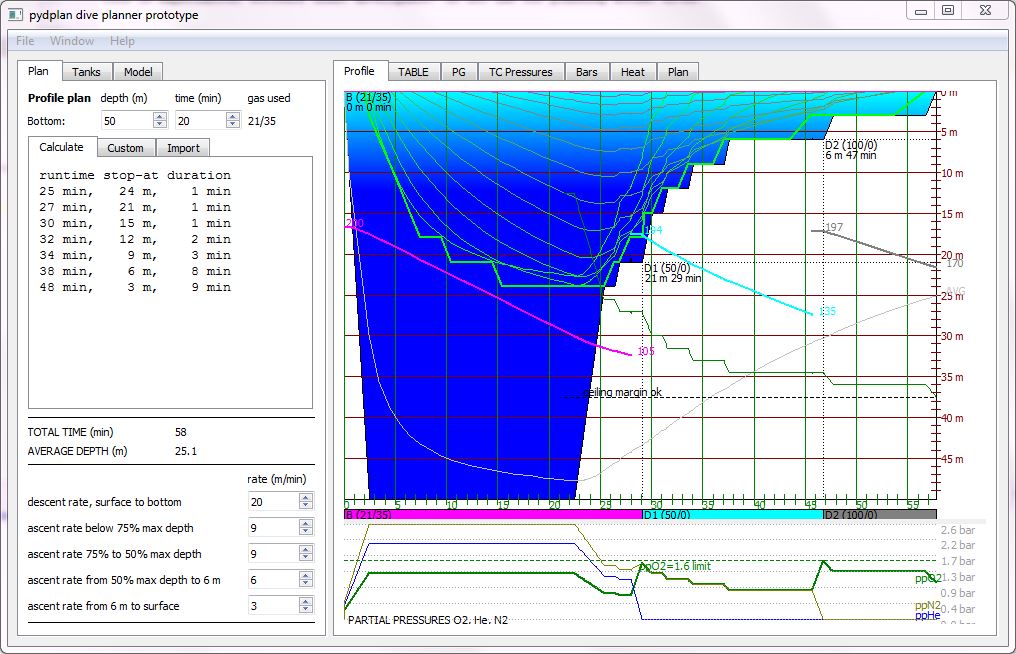Click the gas used value 21/35
This screenshot has width=1016, height=654.
pyautogui.click(x=262, y=121)
